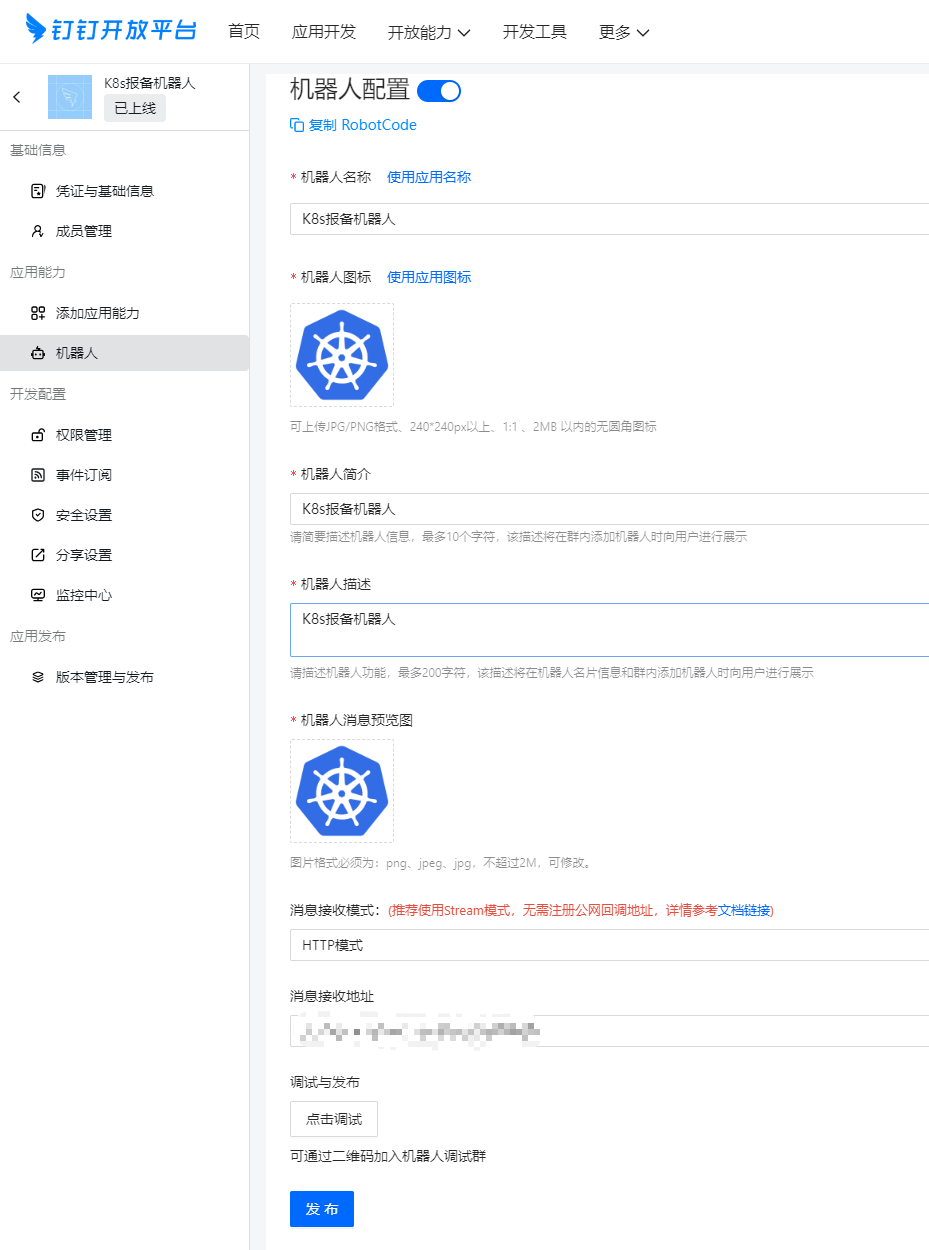Click the K8s app avatar thumbnail
929x1250 pixels.
click(x=70, y=97)
